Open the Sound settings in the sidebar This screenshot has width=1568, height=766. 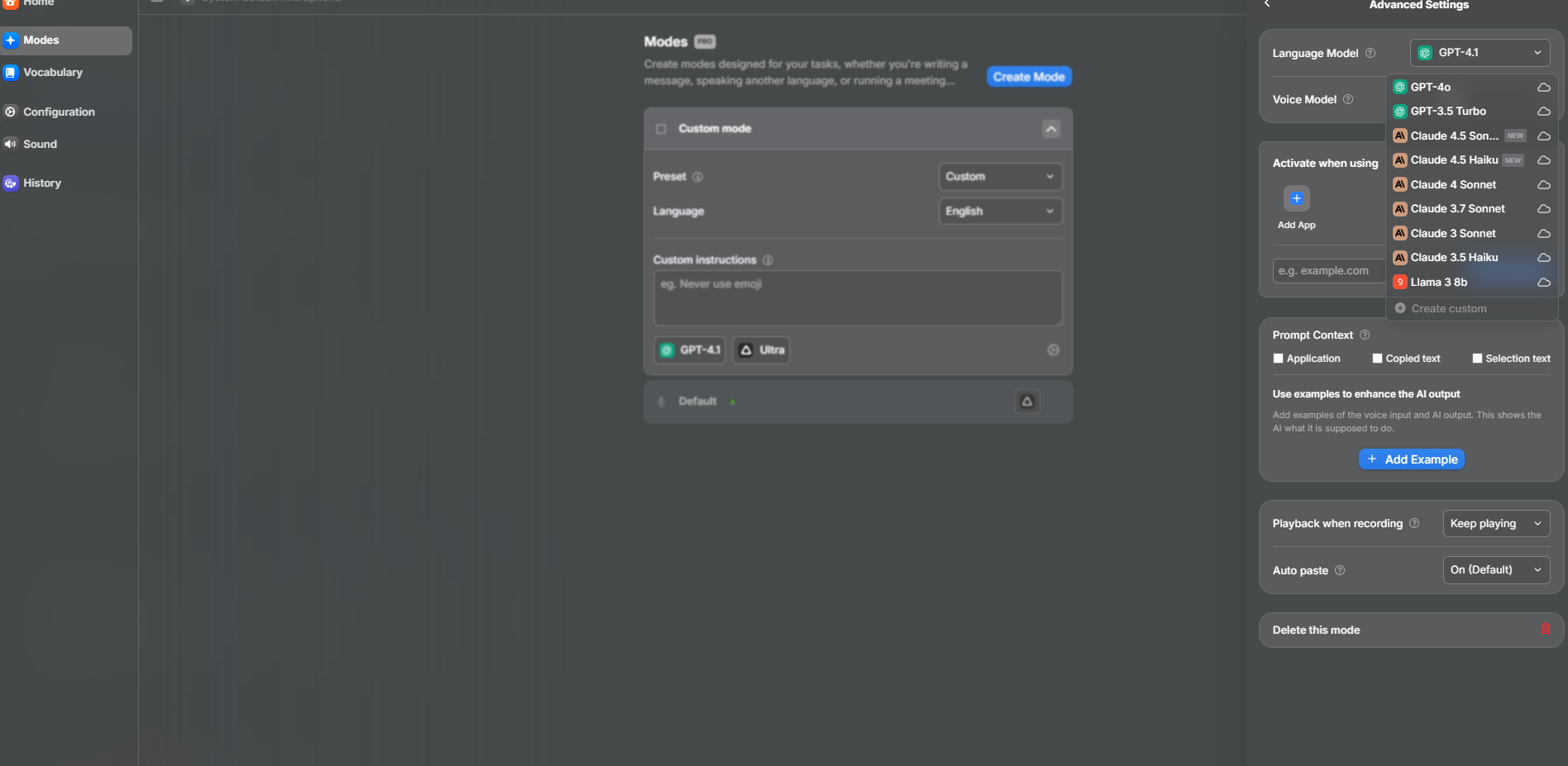coord(66,144)
